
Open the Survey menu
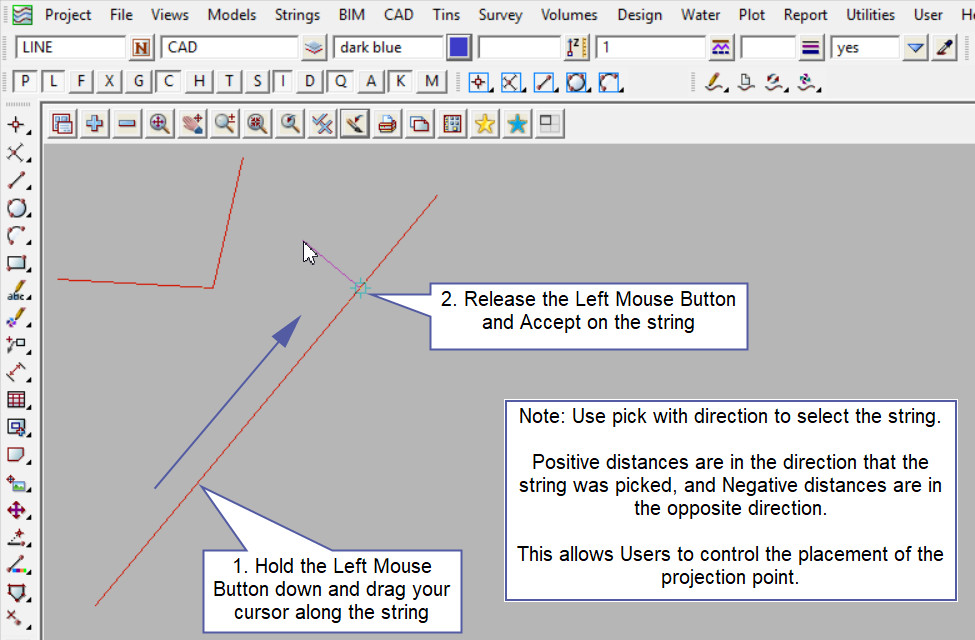click(501, 14)
